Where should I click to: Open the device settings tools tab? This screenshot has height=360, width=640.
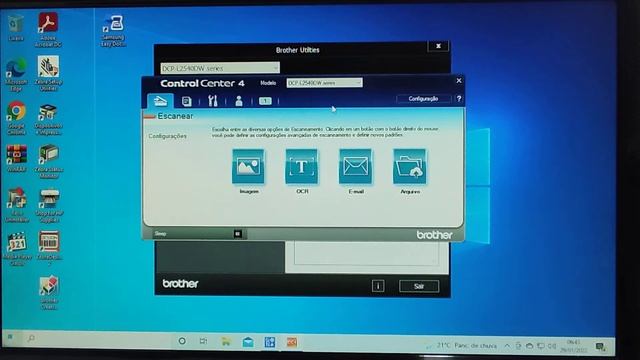click(213, 101)
